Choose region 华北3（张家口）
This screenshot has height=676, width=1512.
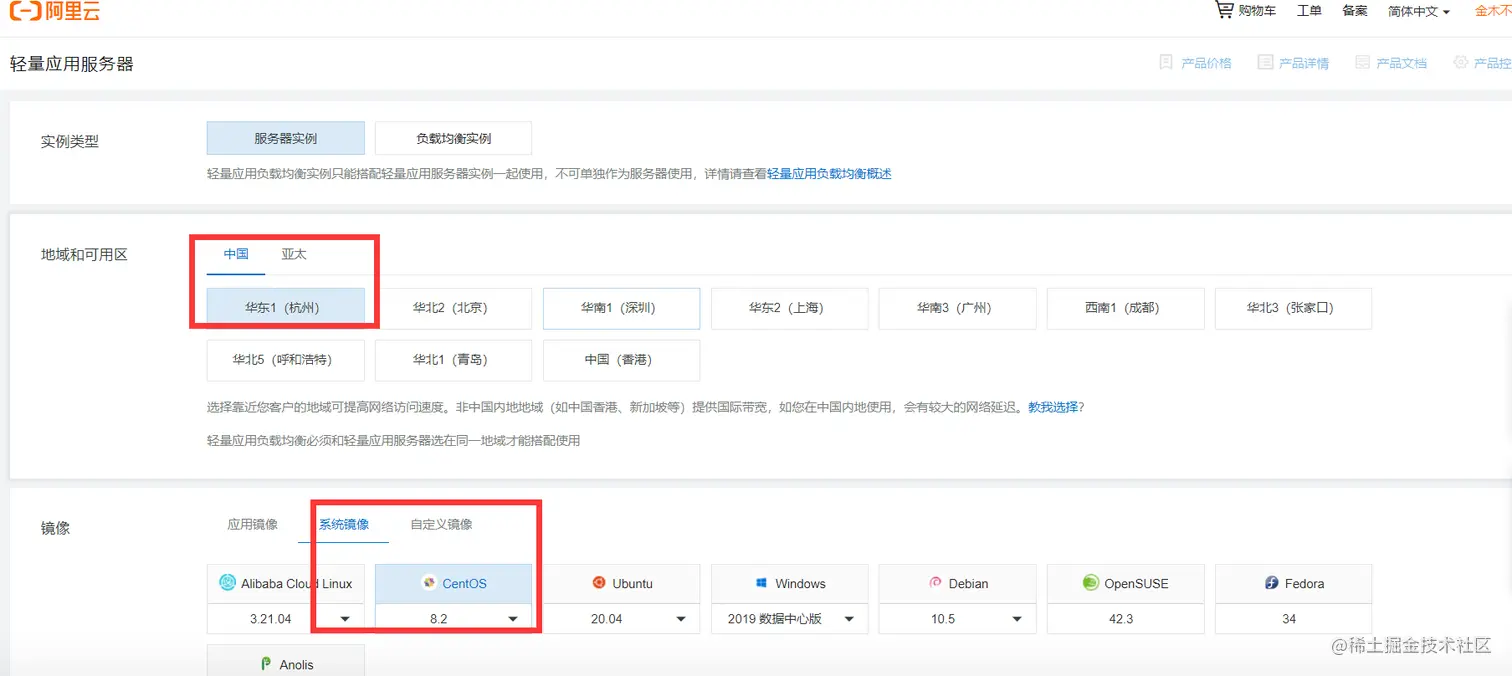(x=1293, y=308)
